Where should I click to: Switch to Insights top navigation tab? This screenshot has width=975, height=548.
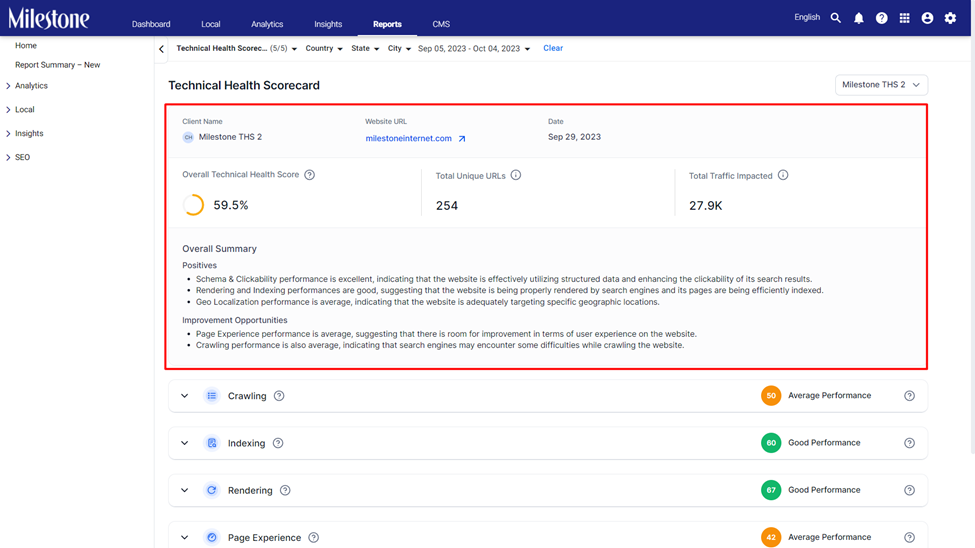[328, 24]
